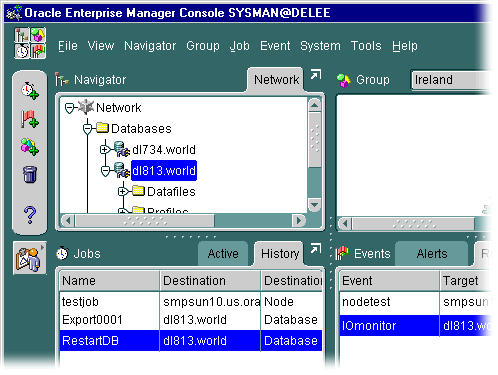Select the Export0001 job row

(191, 320)
